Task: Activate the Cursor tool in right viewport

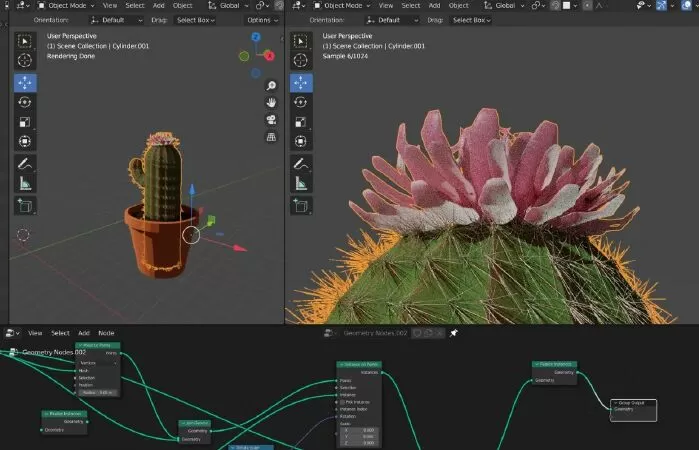Action: click(x=301, y=61)
